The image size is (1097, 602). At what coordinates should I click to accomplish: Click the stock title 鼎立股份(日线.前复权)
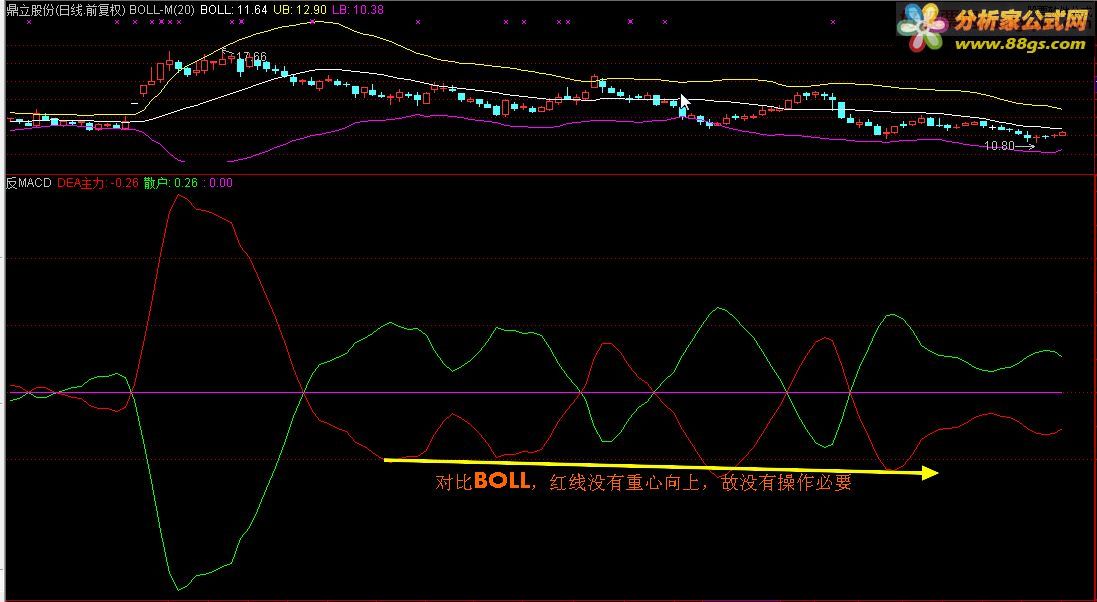pos(66,10)
